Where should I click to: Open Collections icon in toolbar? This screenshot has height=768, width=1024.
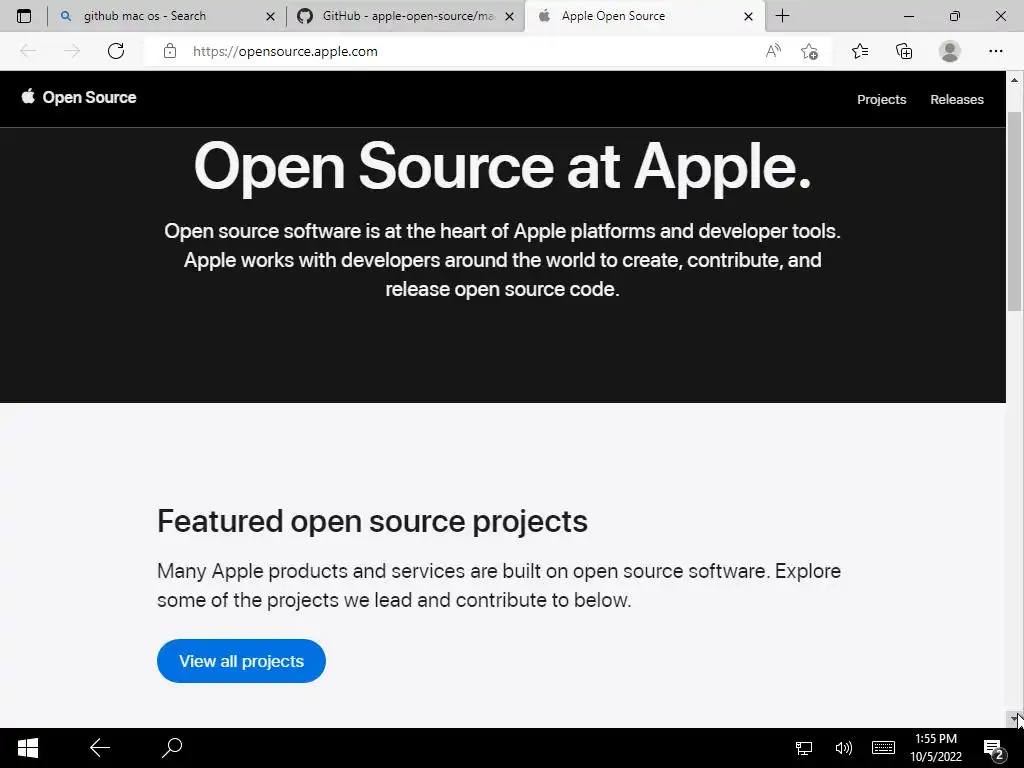[904, 51]
